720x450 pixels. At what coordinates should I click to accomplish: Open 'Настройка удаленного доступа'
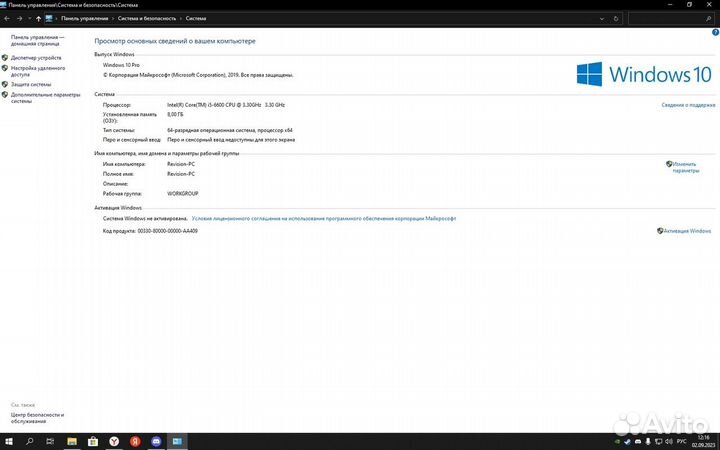point(38,71)
